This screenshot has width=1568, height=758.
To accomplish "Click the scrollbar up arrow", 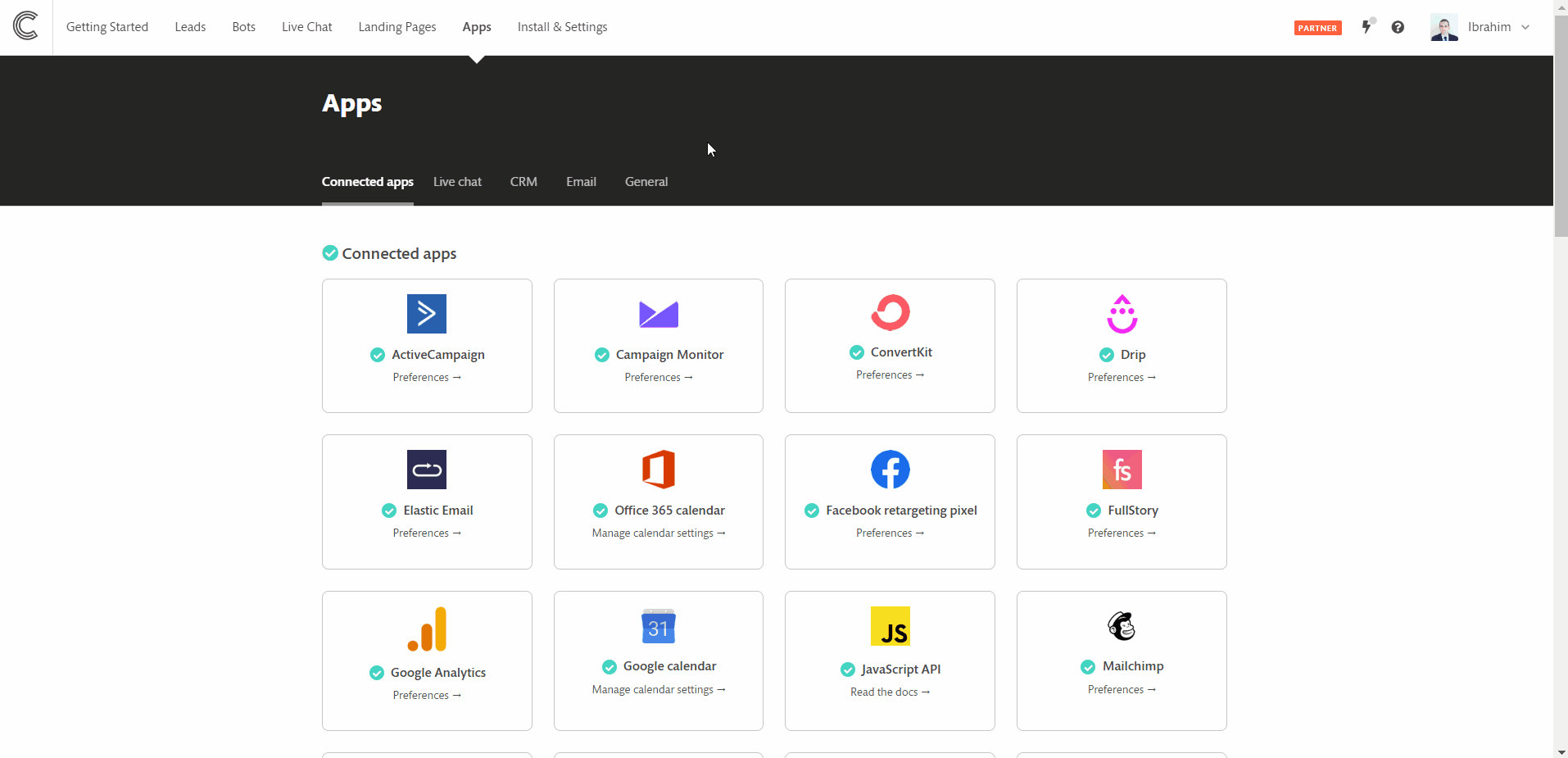I will point(1561,7).
